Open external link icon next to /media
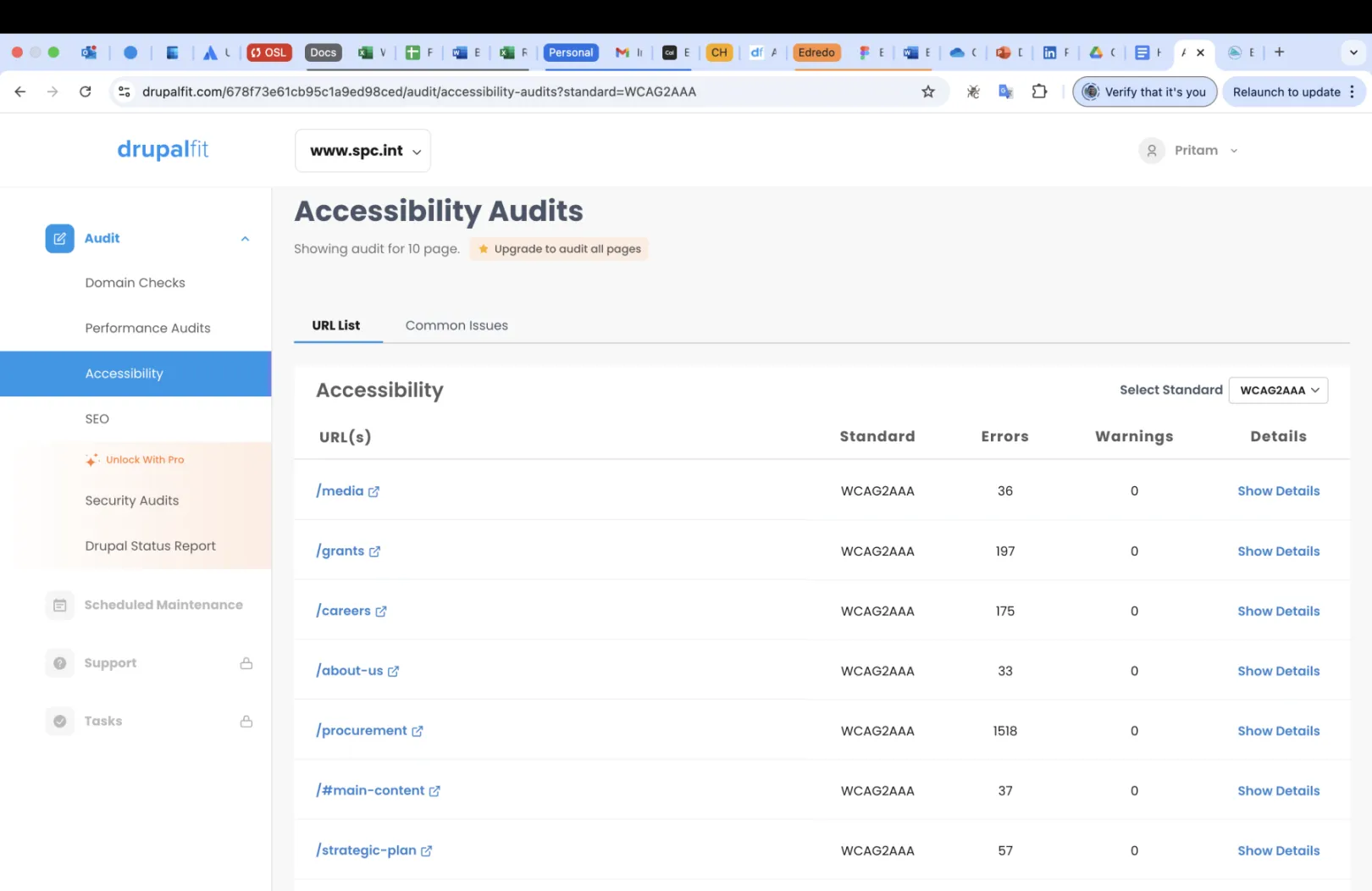Viewport: 1372px width, 891px height. 373,492
